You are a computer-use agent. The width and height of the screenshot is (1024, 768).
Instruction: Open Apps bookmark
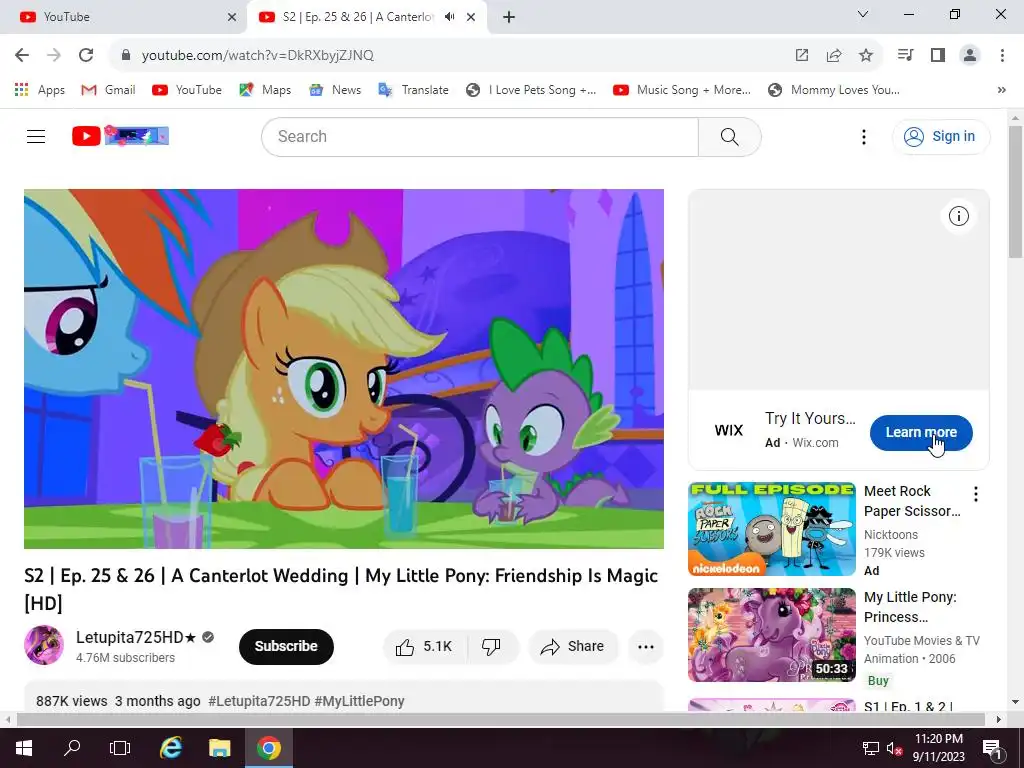(x=40, y=90)
